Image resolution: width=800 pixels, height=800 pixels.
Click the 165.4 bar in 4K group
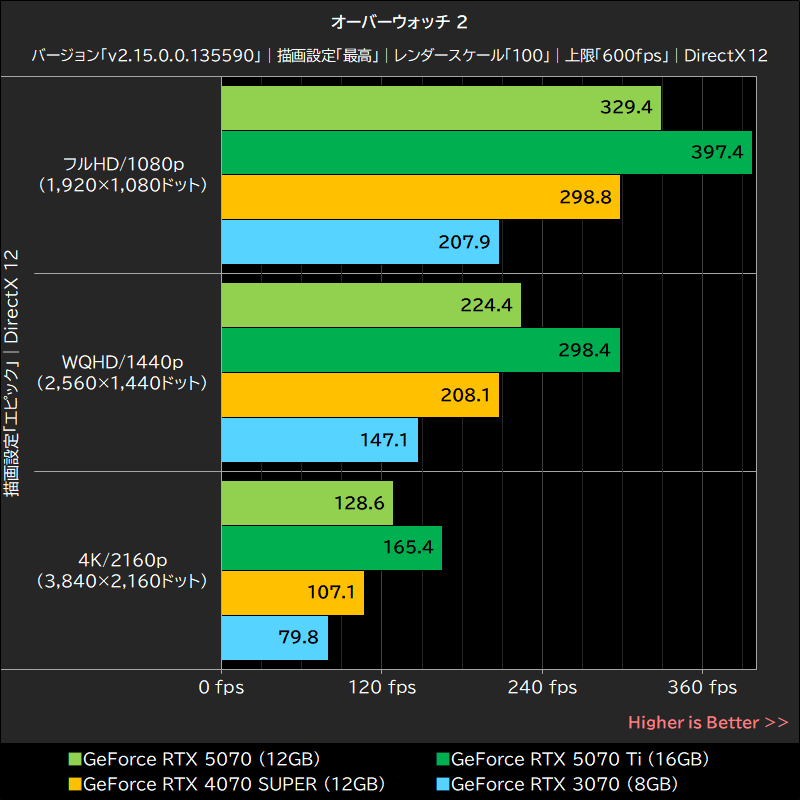pyautogui.click(x=332, y=548)
